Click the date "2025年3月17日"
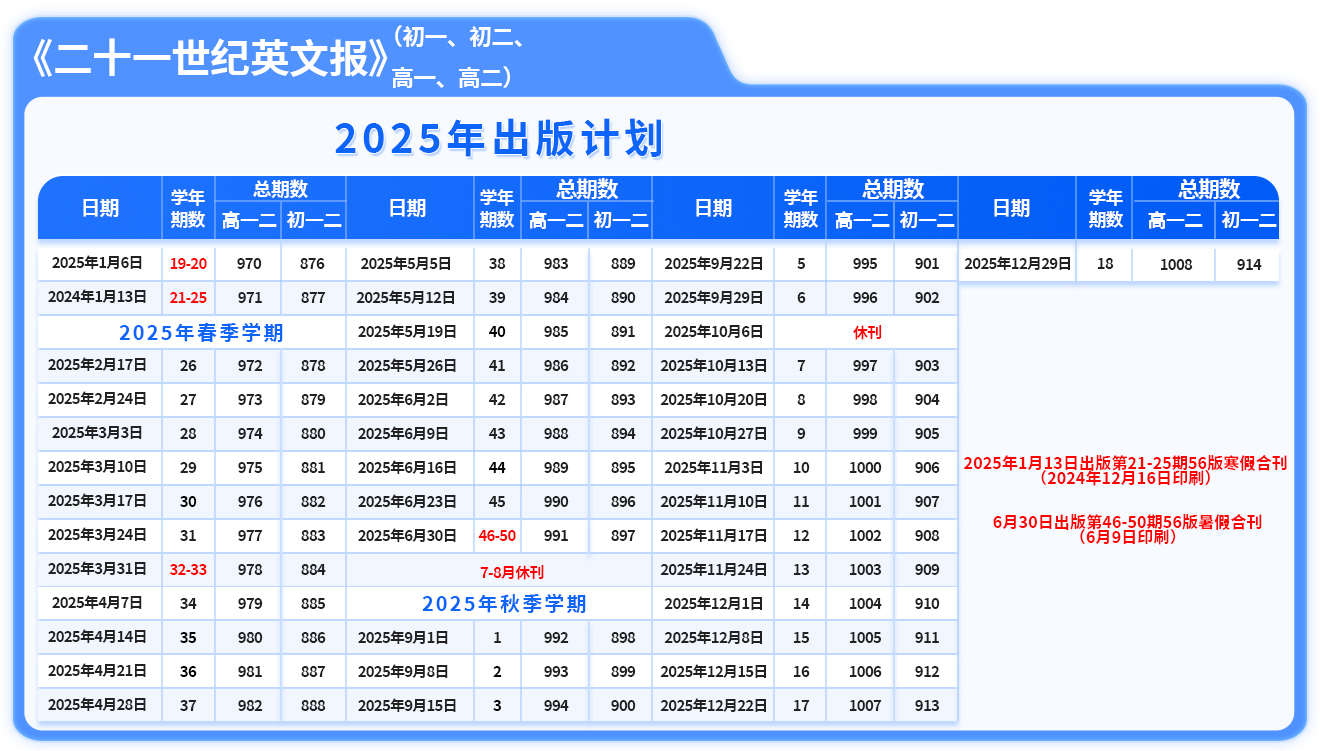The height and width of the screenshot is (751, 1320). tap(97, 501)
